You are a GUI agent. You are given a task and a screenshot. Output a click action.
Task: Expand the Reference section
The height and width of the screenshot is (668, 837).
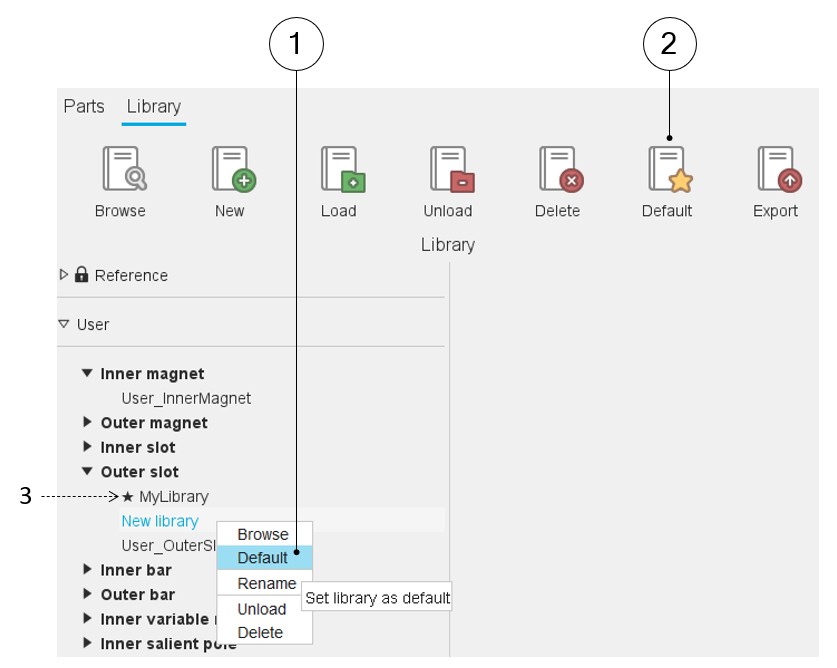click(x=65, y=274)
